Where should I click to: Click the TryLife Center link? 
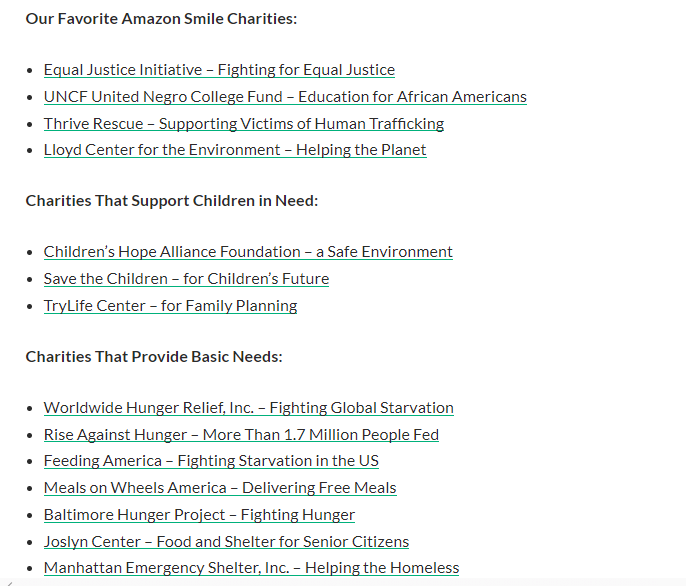170,306
